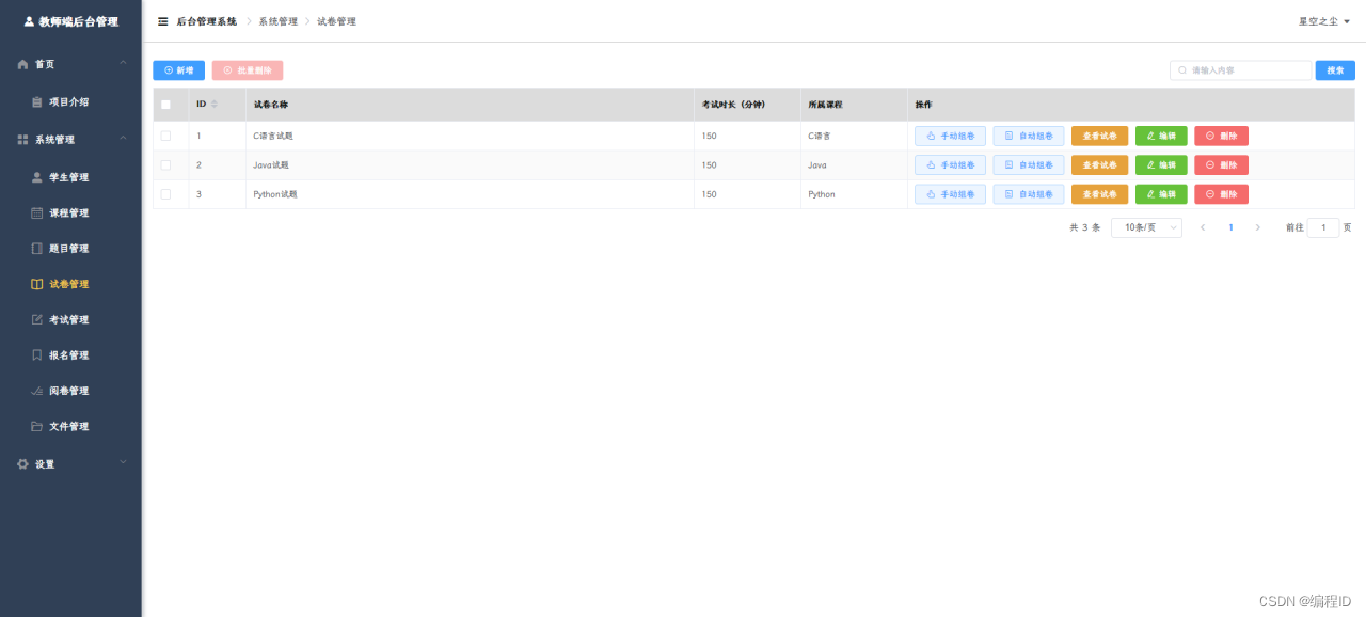Click the 系统管理 breadcrumb link
Viewport: 1366px width, 617px height.
tap(278, 21)
